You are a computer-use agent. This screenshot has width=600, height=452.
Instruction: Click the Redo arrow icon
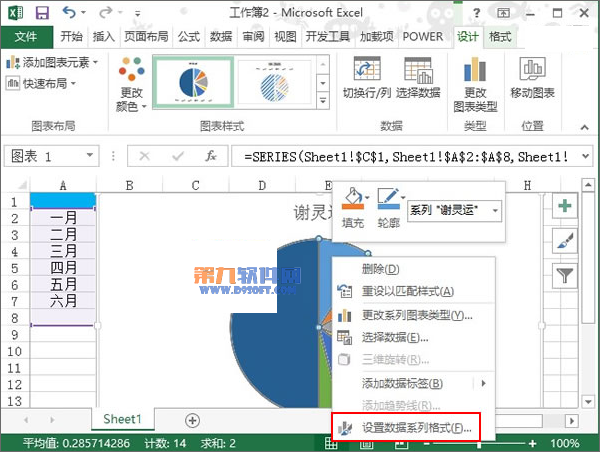[x=105, y=13]
